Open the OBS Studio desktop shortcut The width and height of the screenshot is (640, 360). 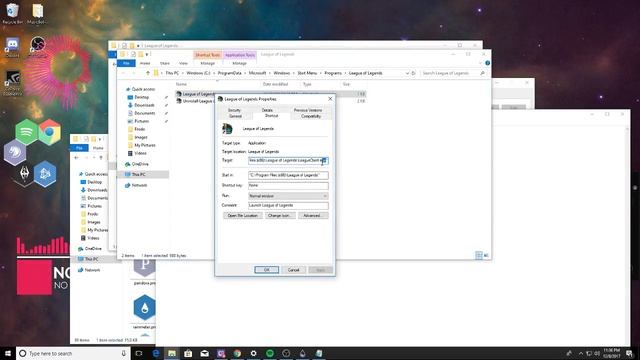click(x=38, y=47)
